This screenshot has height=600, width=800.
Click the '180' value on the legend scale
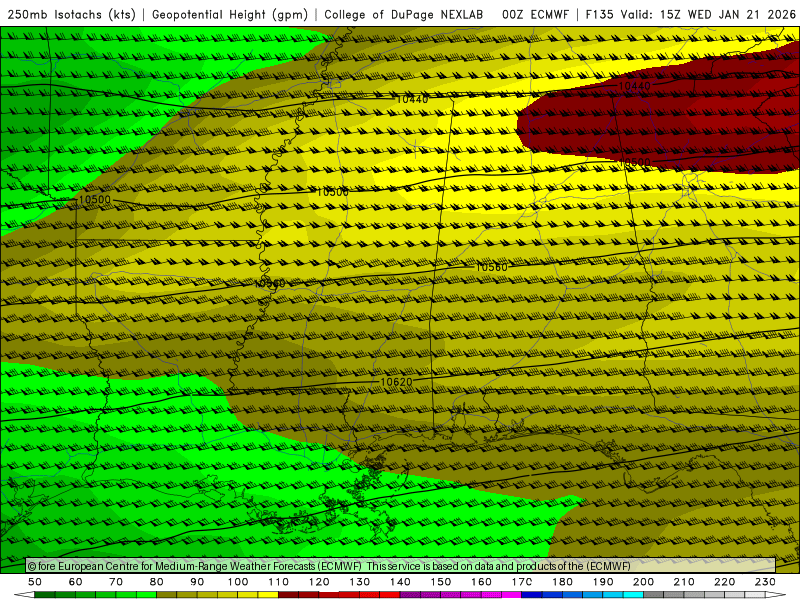pos(562,582)
